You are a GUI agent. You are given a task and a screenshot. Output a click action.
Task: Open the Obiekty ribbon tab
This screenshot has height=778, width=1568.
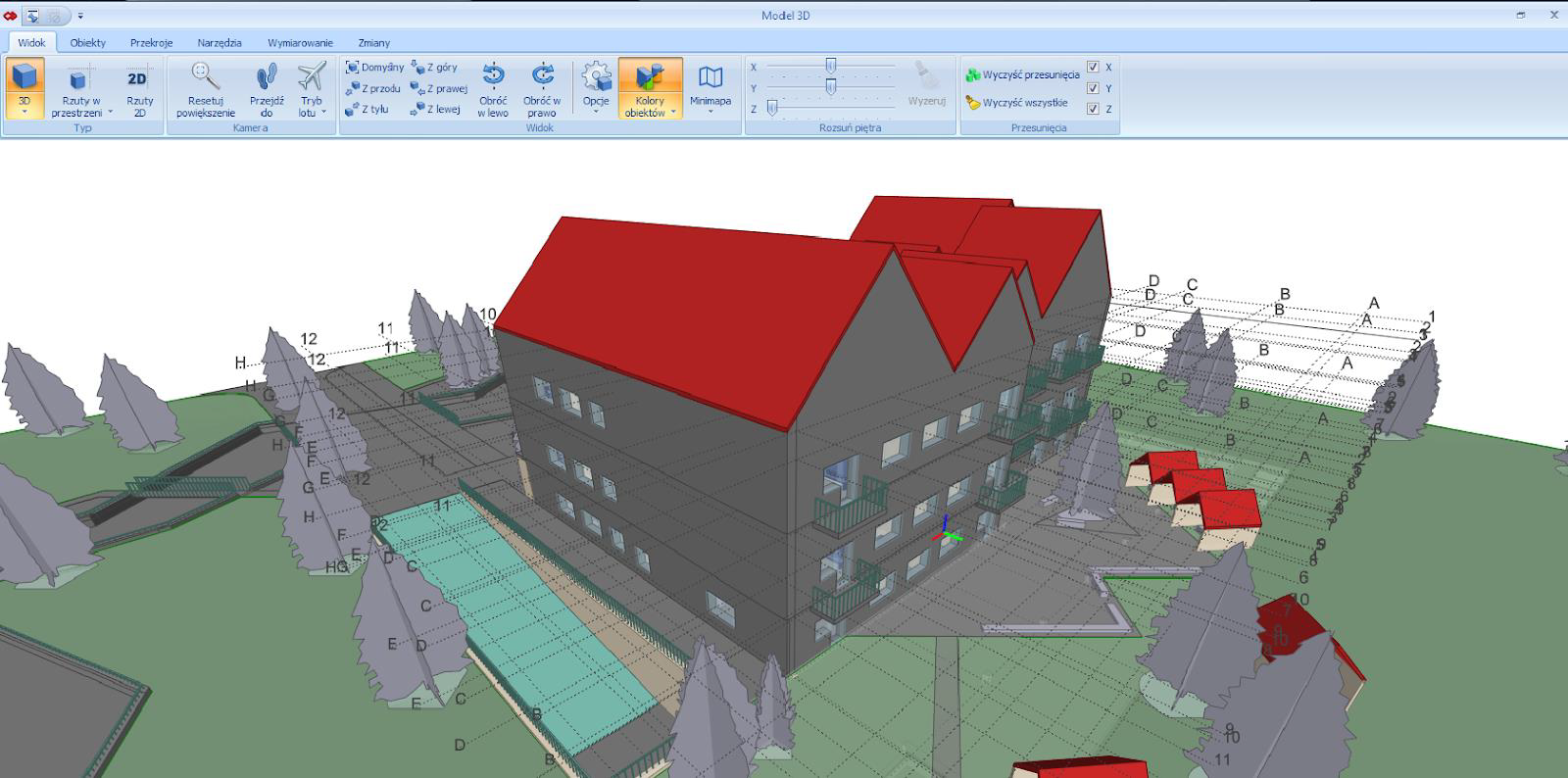coord(87,42)
